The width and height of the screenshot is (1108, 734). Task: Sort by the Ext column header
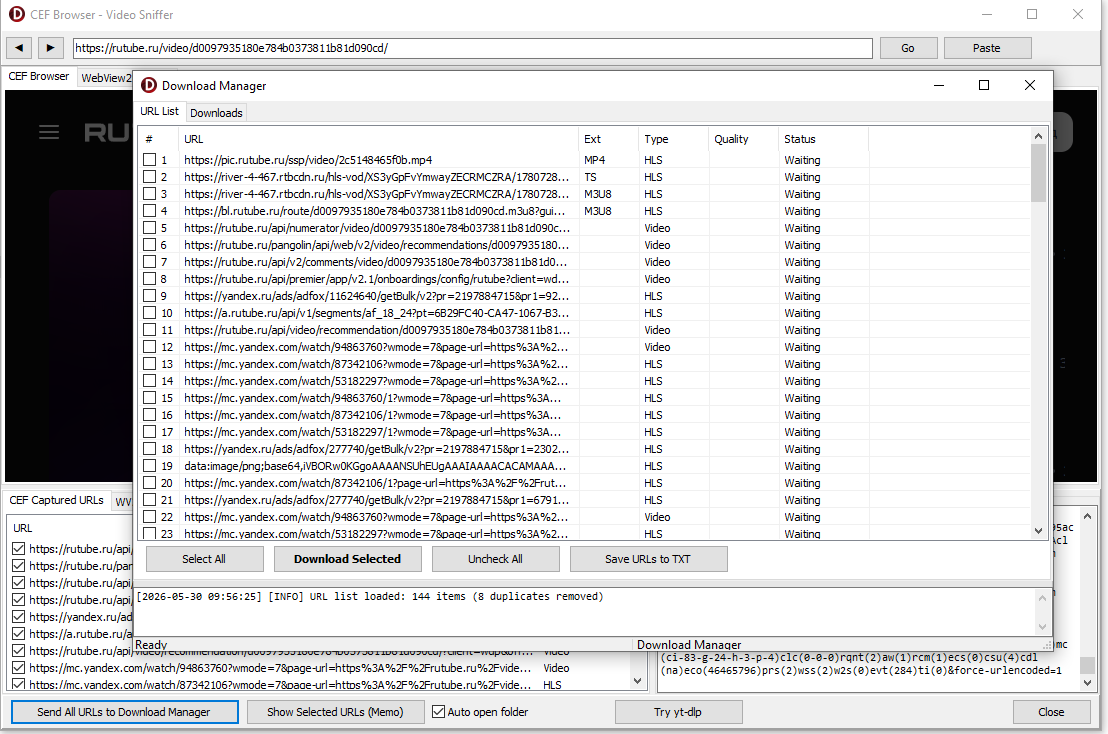pos(608,139)
